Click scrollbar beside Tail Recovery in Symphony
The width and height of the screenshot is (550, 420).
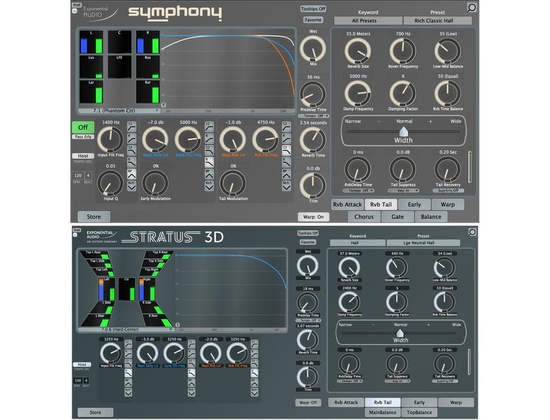[470, 167]
